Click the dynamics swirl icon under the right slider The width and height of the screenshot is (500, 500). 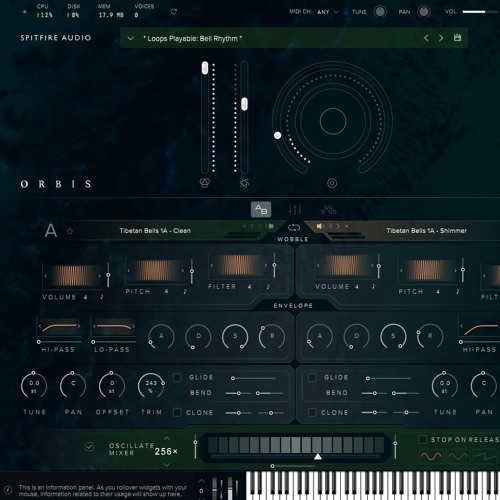[244, 183]
